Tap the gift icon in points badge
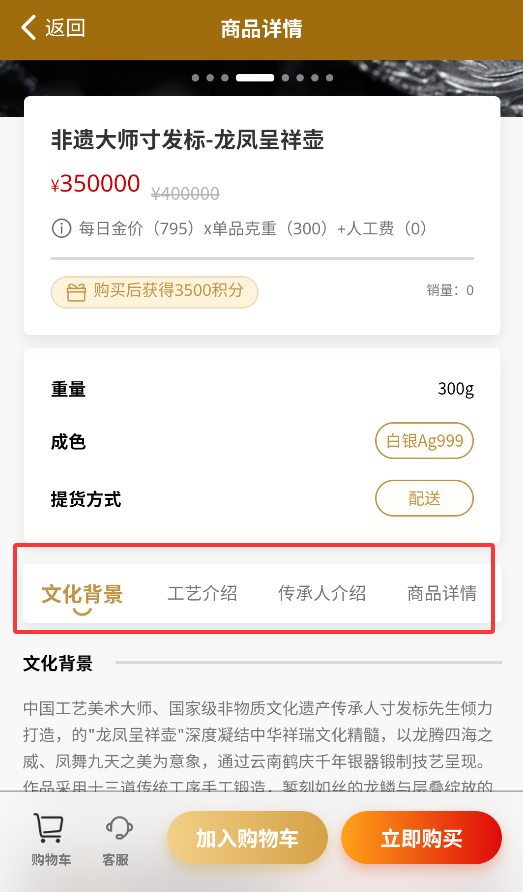The width and height of the screenshot is (523, 892). [x=76, y=292]
